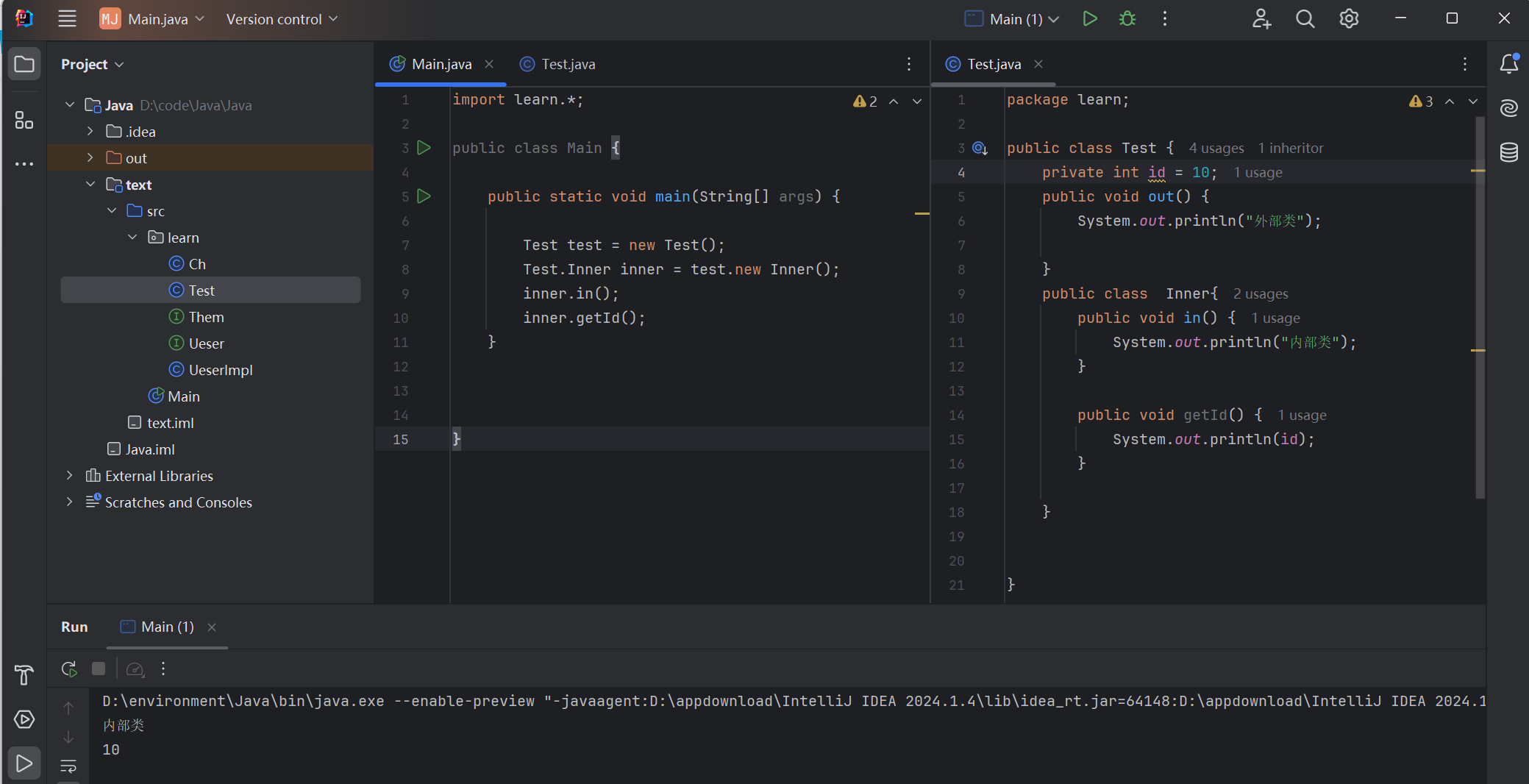Image resolution: width=1529 pixels, height=784 pixels.
Task: Click the "2 usages" hint on Inner class
Action: point(1261,294)
